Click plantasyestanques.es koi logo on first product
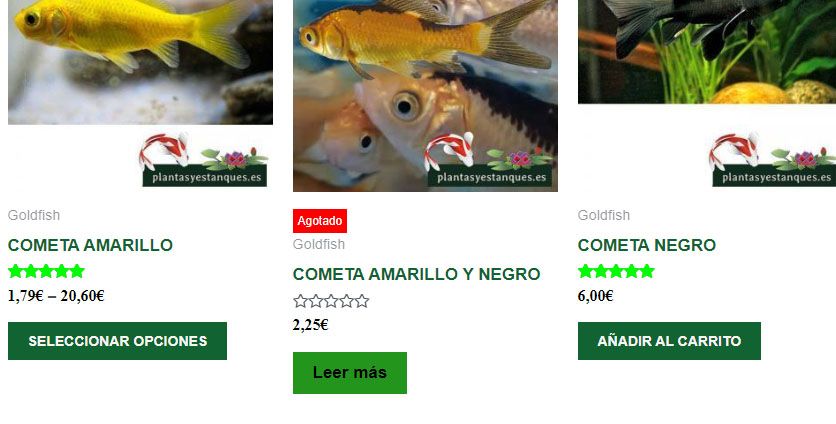The height and width of the screenshot is (424, 836). coord(203,159)
